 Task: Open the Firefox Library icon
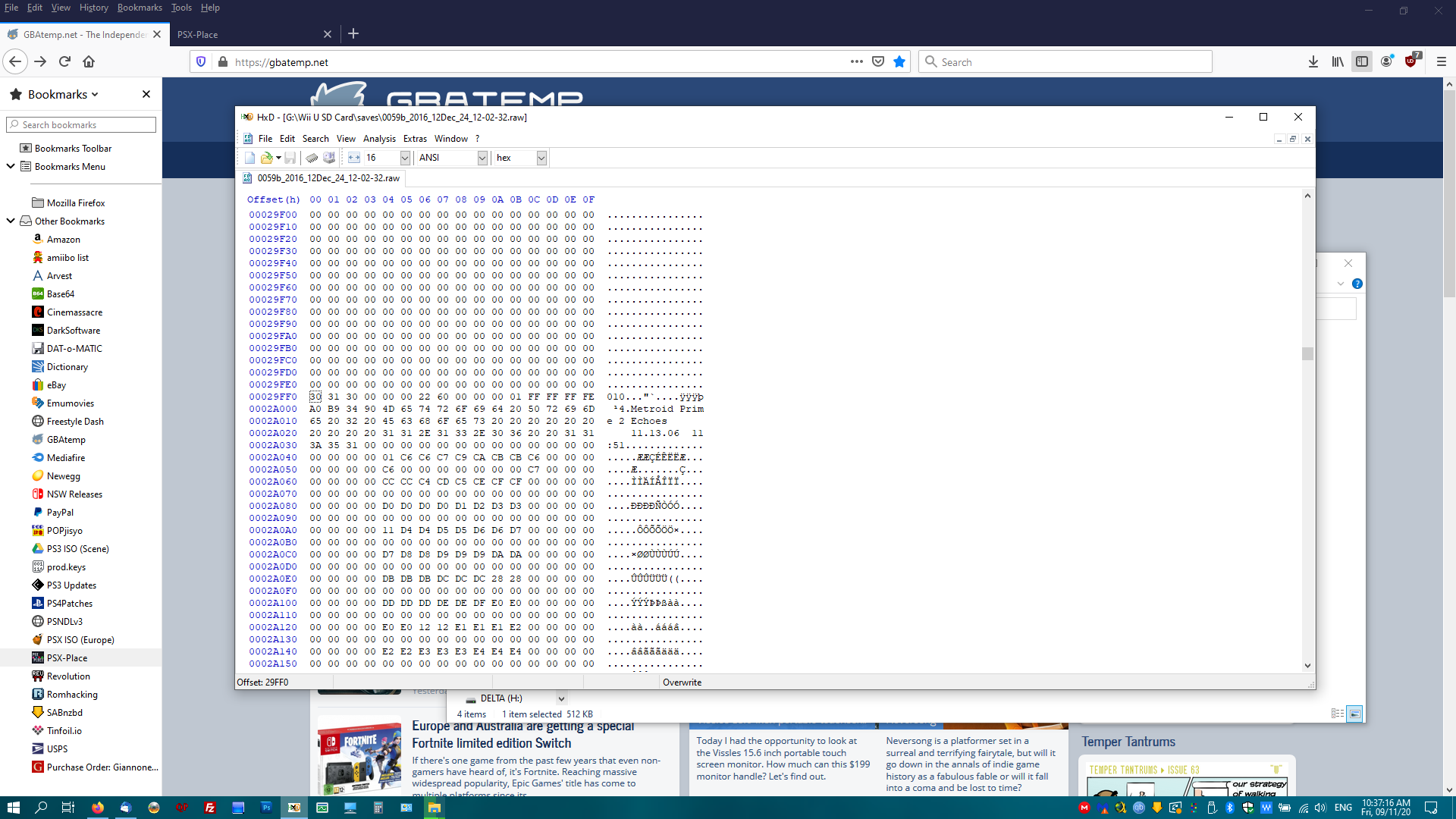tap(1338, 62)
